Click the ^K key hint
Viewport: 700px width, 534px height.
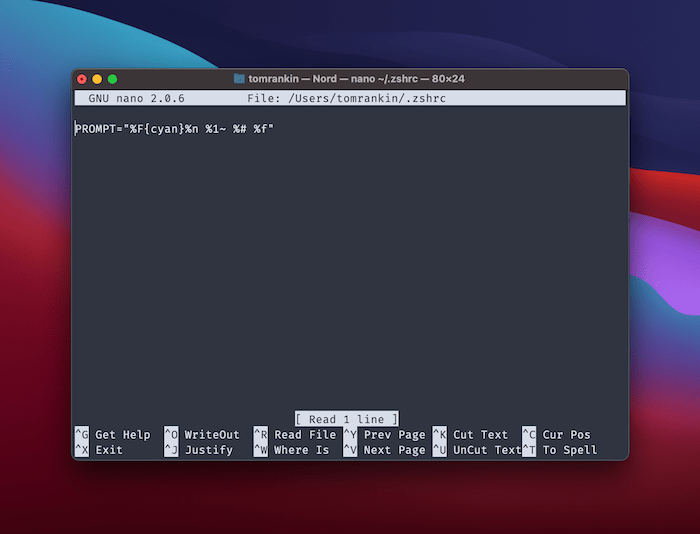click(440, 434)
